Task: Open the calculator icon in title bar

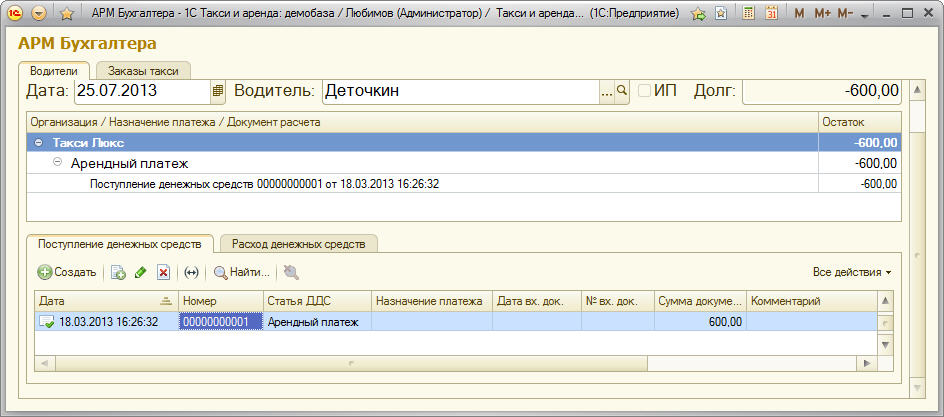Action: pyautogui.click(x=746, y=14)
